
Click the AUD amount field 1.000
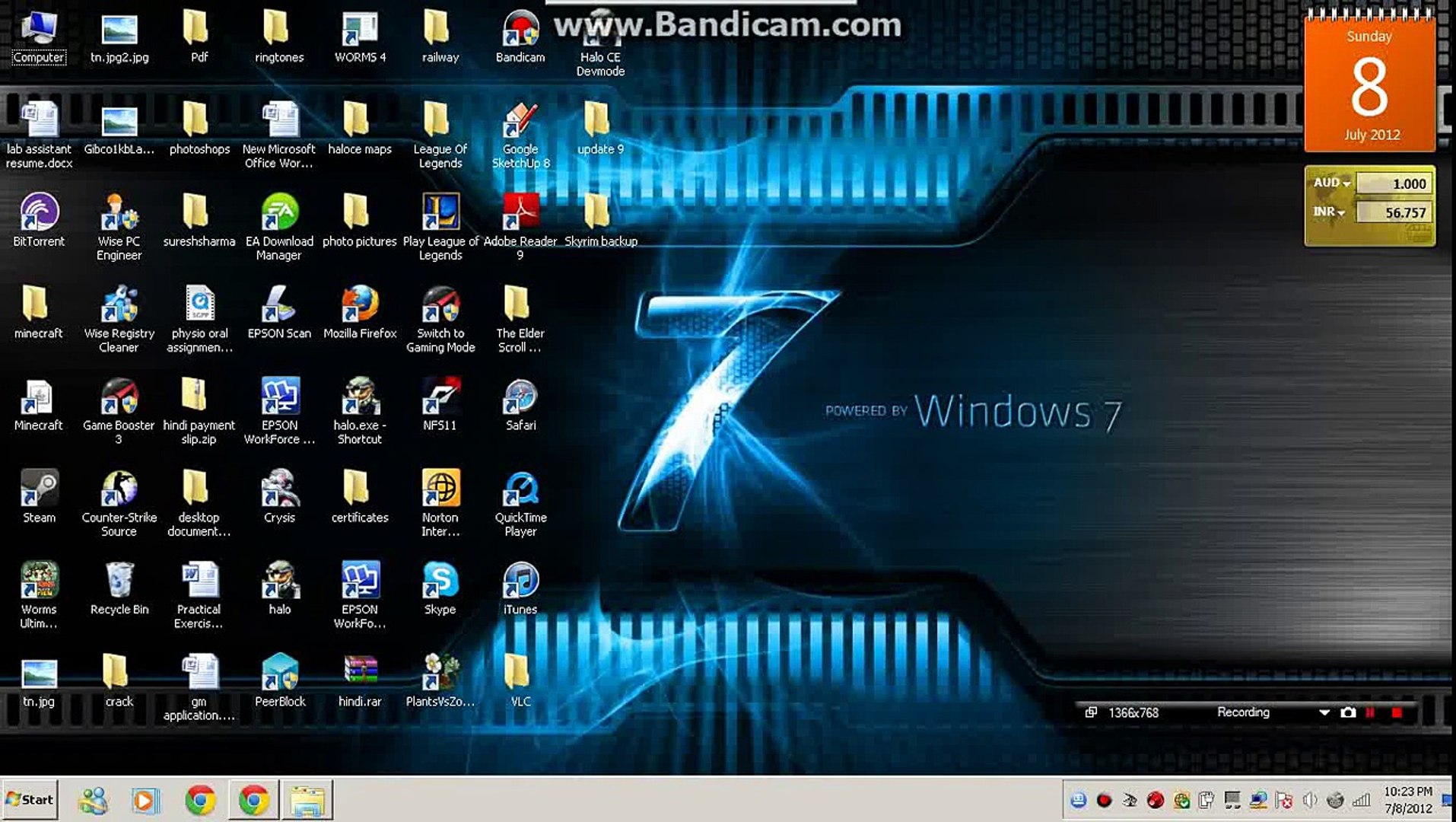[x=1394, y=183]
